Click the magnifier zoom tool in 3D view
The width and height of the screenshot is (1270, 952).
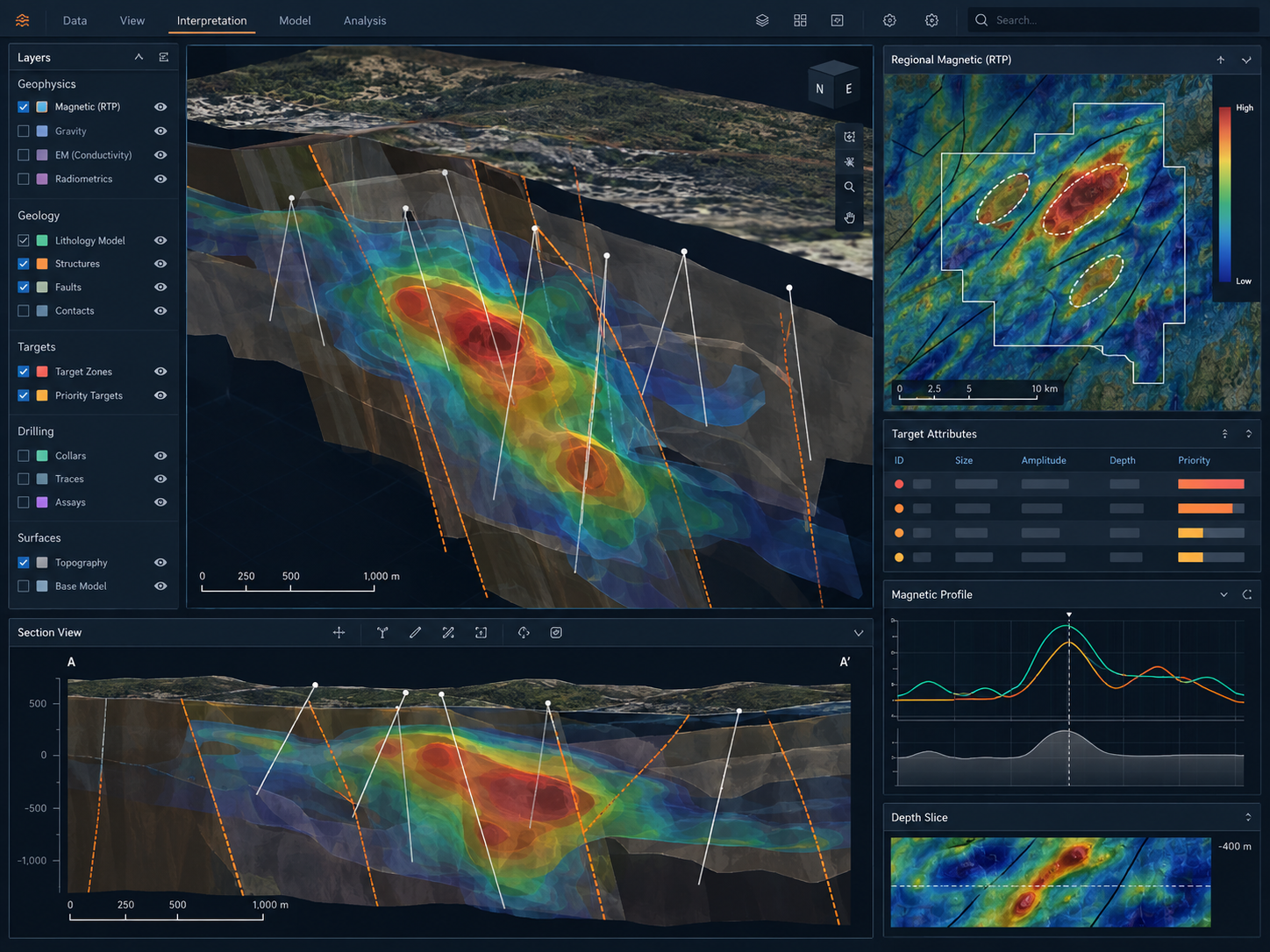point(849,187)
